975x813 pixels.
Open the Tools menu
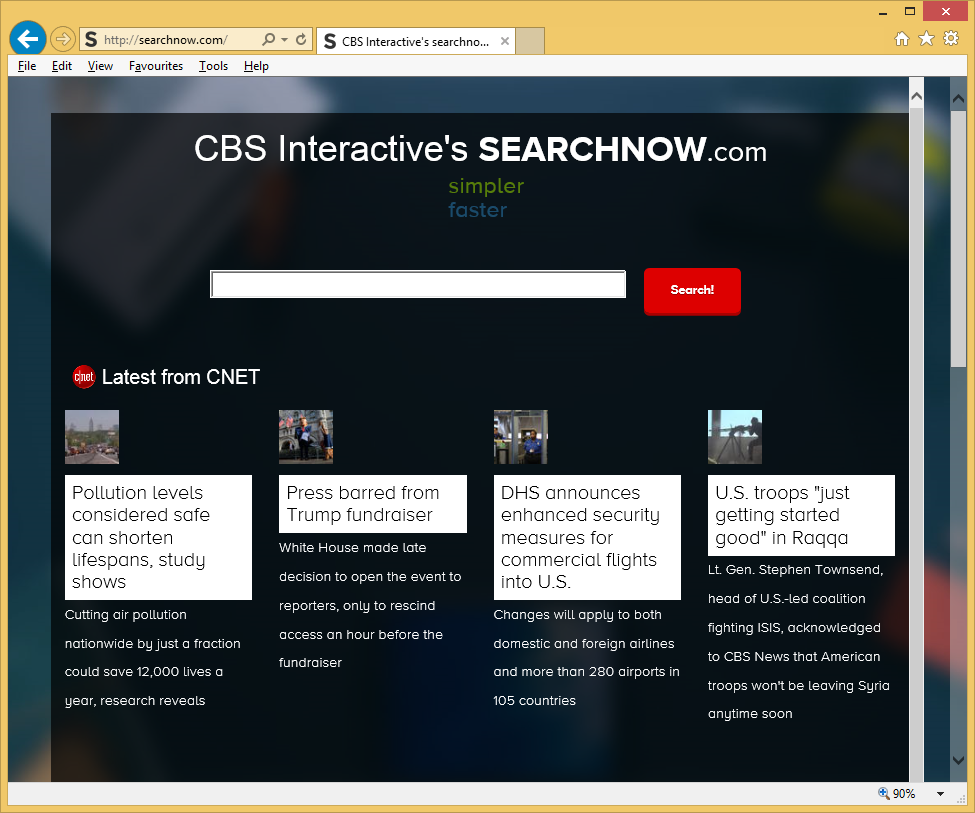click(x=213, y=66)
